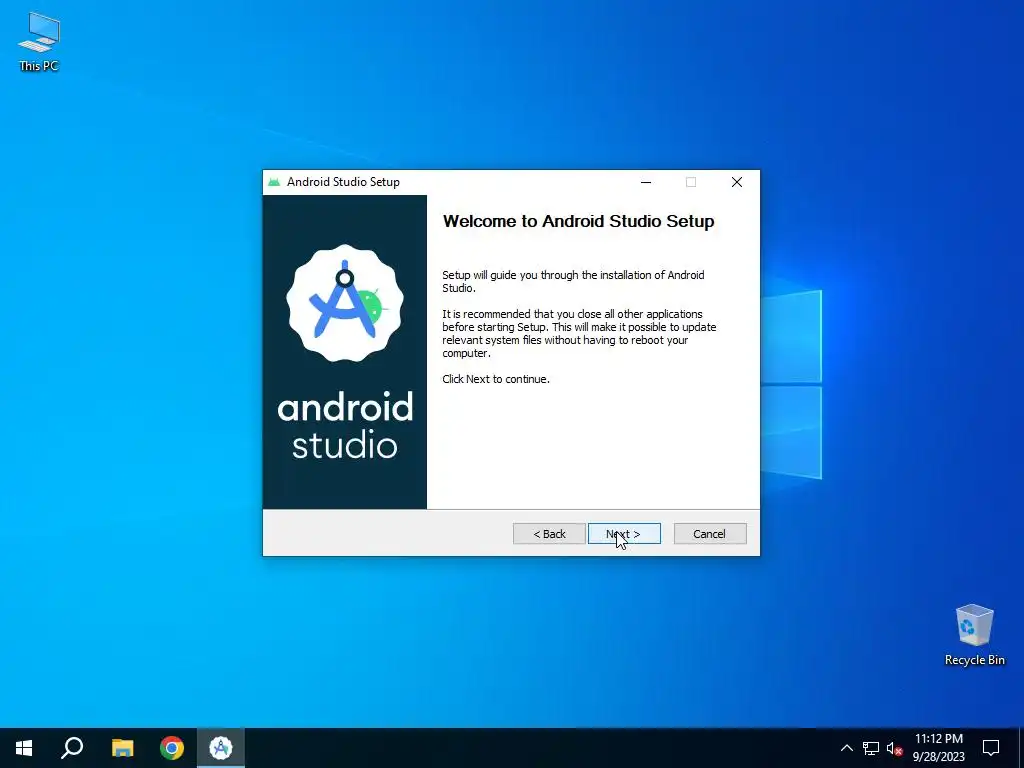Launch Google Chrome from taskbar
This screenshot has height=768, width=1024.
[x=172, y=748]
